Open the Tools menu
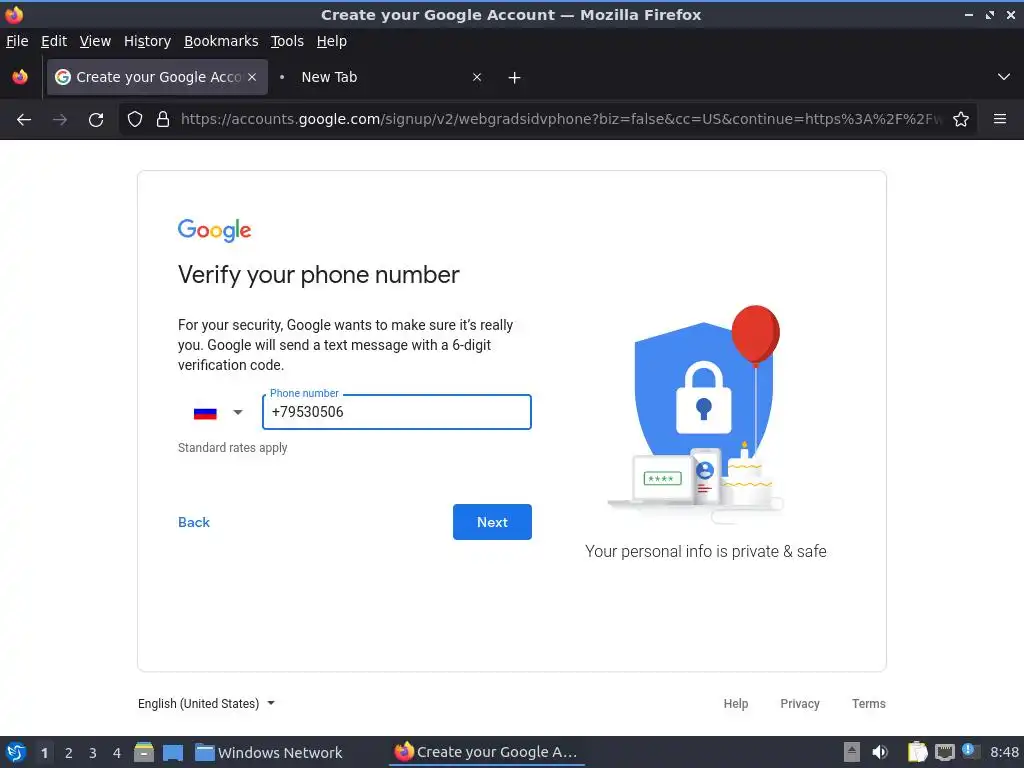1024x768 pixels. 287,41
